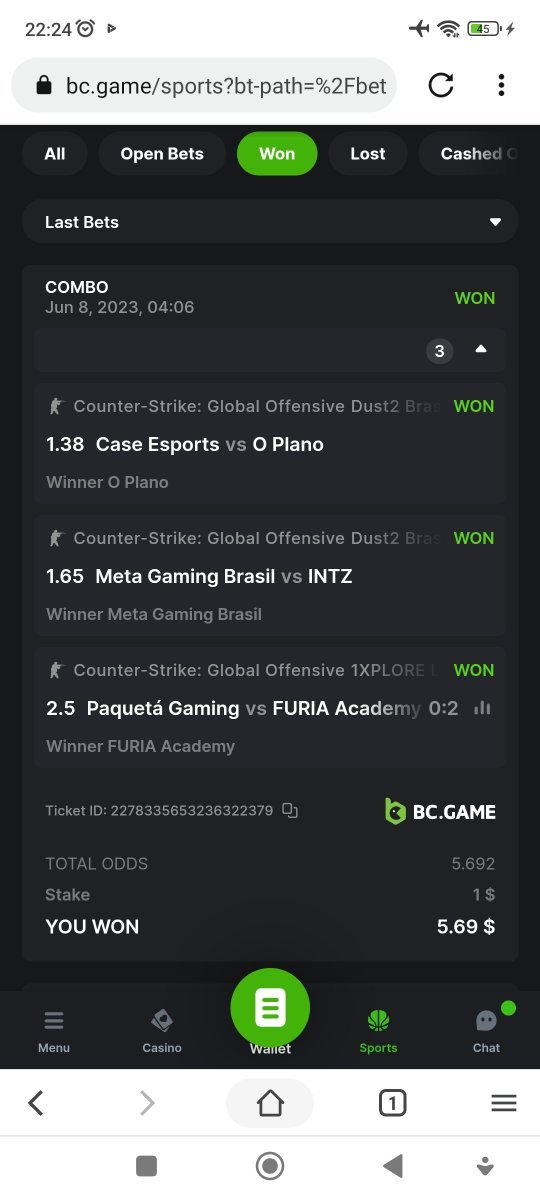Select the Lost bets filter
Viewport: 540px width, 1200px height.
tap(368, 154)
